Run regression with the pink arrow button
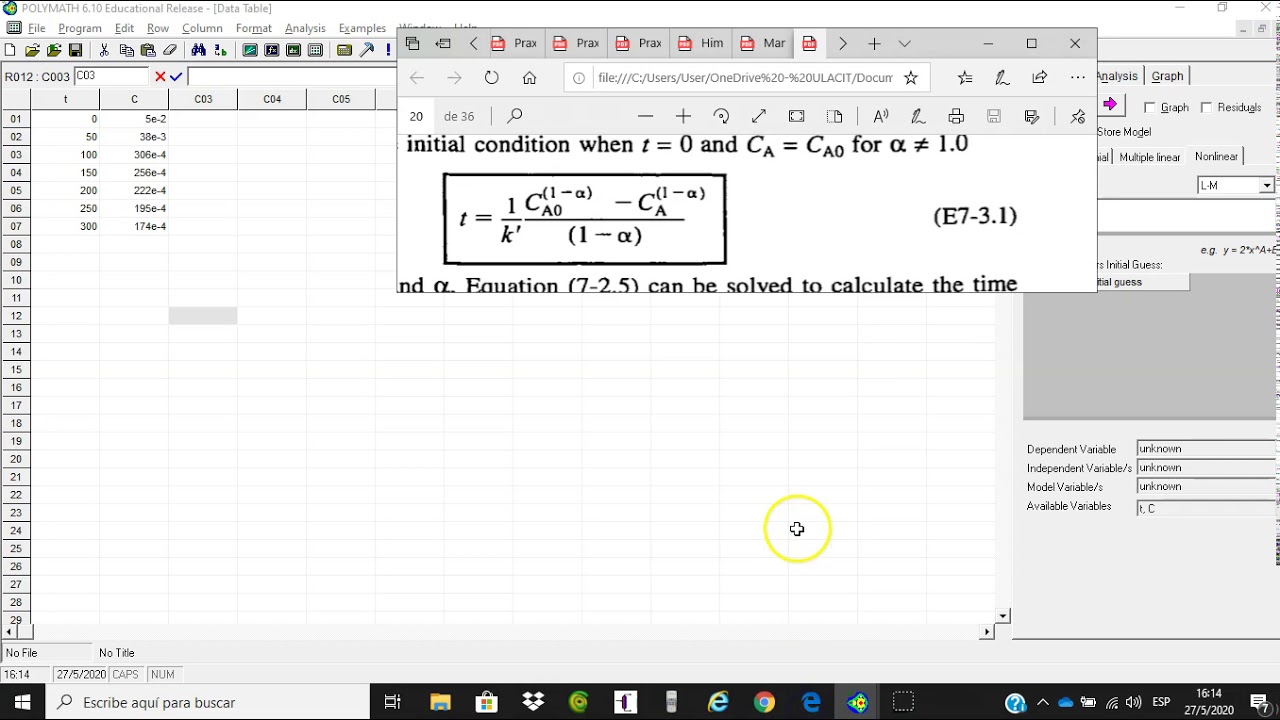This screenshot has height=720, width=1280. tap(1109, 105)
